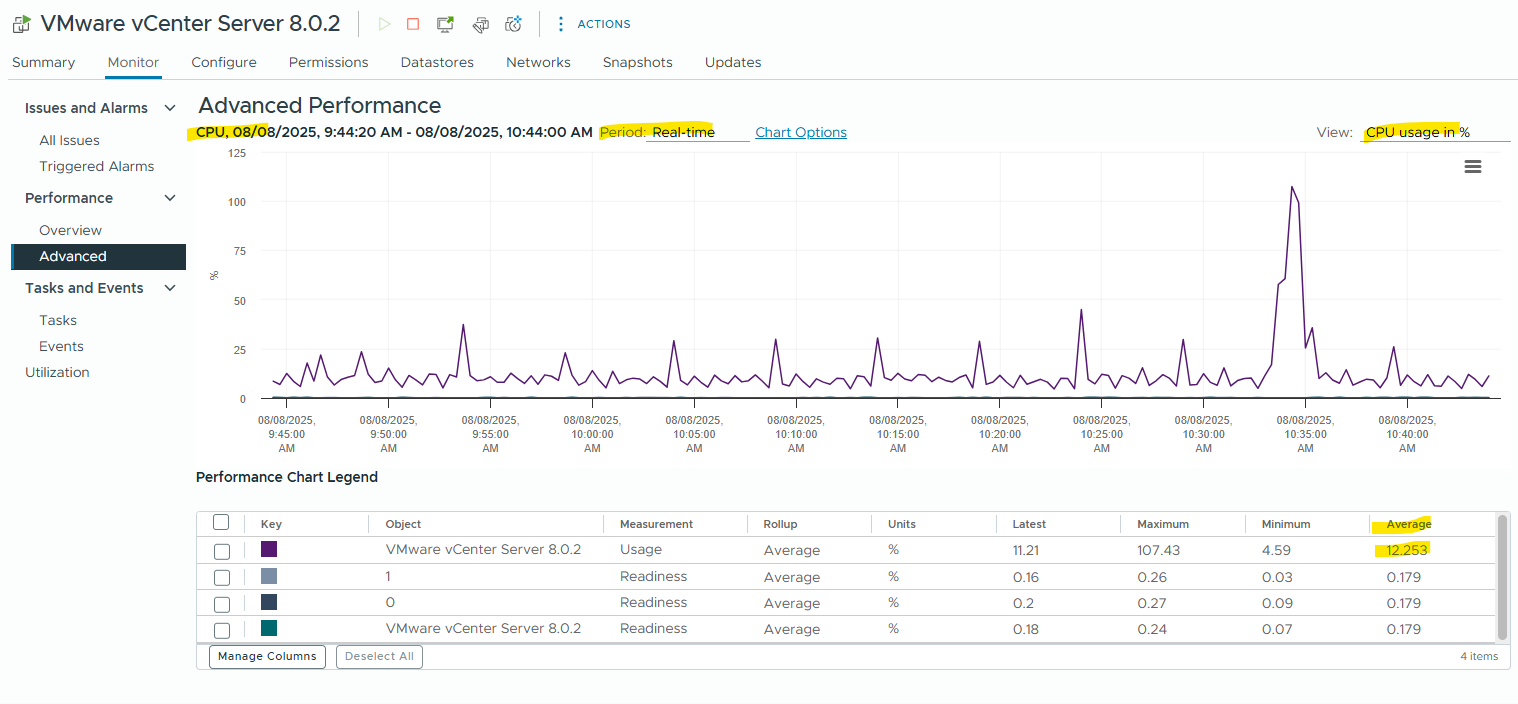Collapse the Tasks and Events section

coord(170,288)
